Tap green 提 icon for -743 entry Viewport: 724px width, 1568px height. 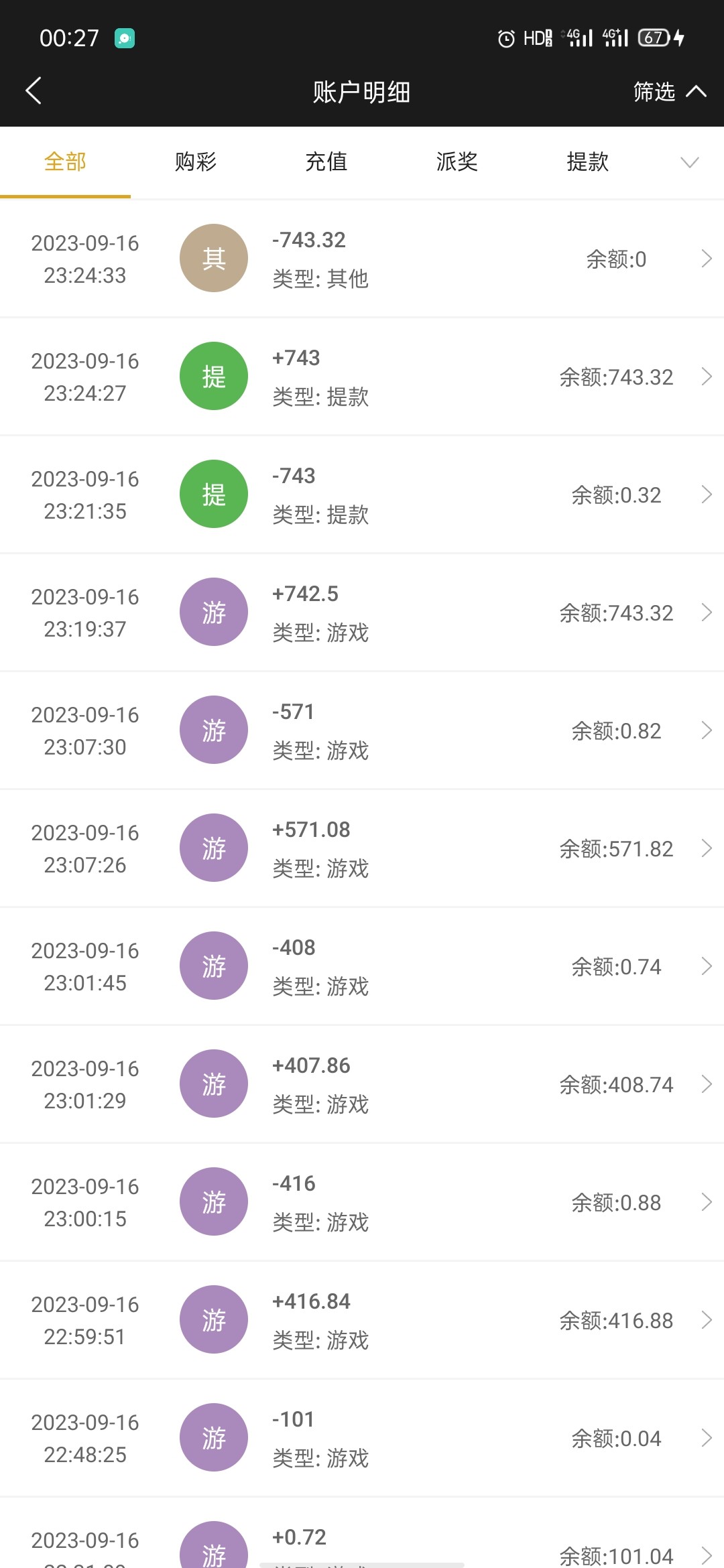coord(214,494)
